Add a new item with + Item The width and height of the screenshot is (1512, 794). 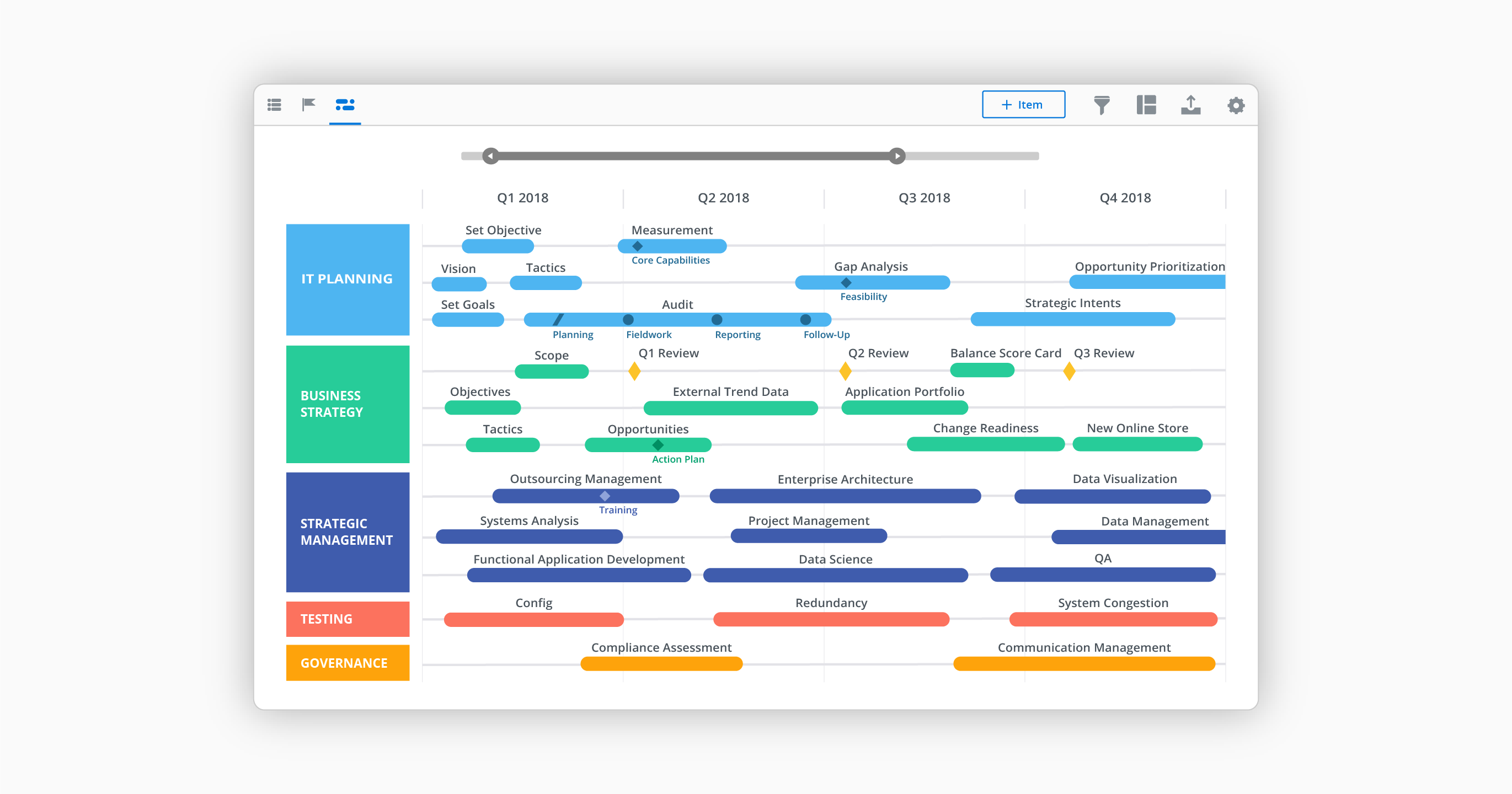[x=1023, y=104]
